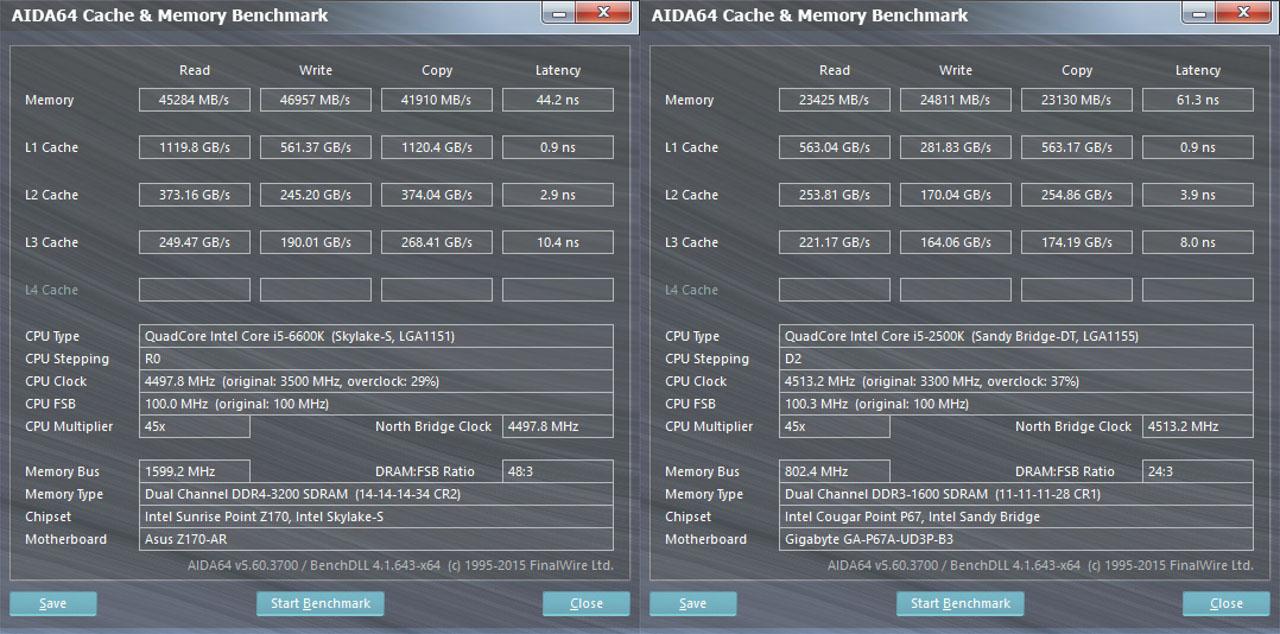Select L3 Cache Write value 190.01 GB/s
The image size is (1280, 634).
click(315, 242)
